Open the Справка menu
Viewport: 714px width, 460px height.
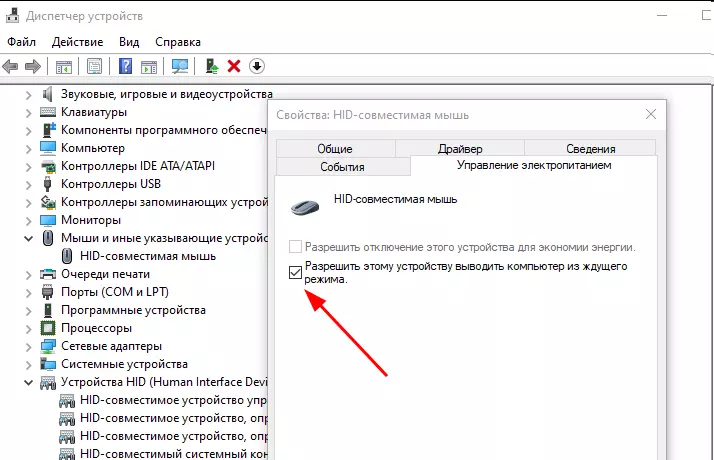click(178, 42)
